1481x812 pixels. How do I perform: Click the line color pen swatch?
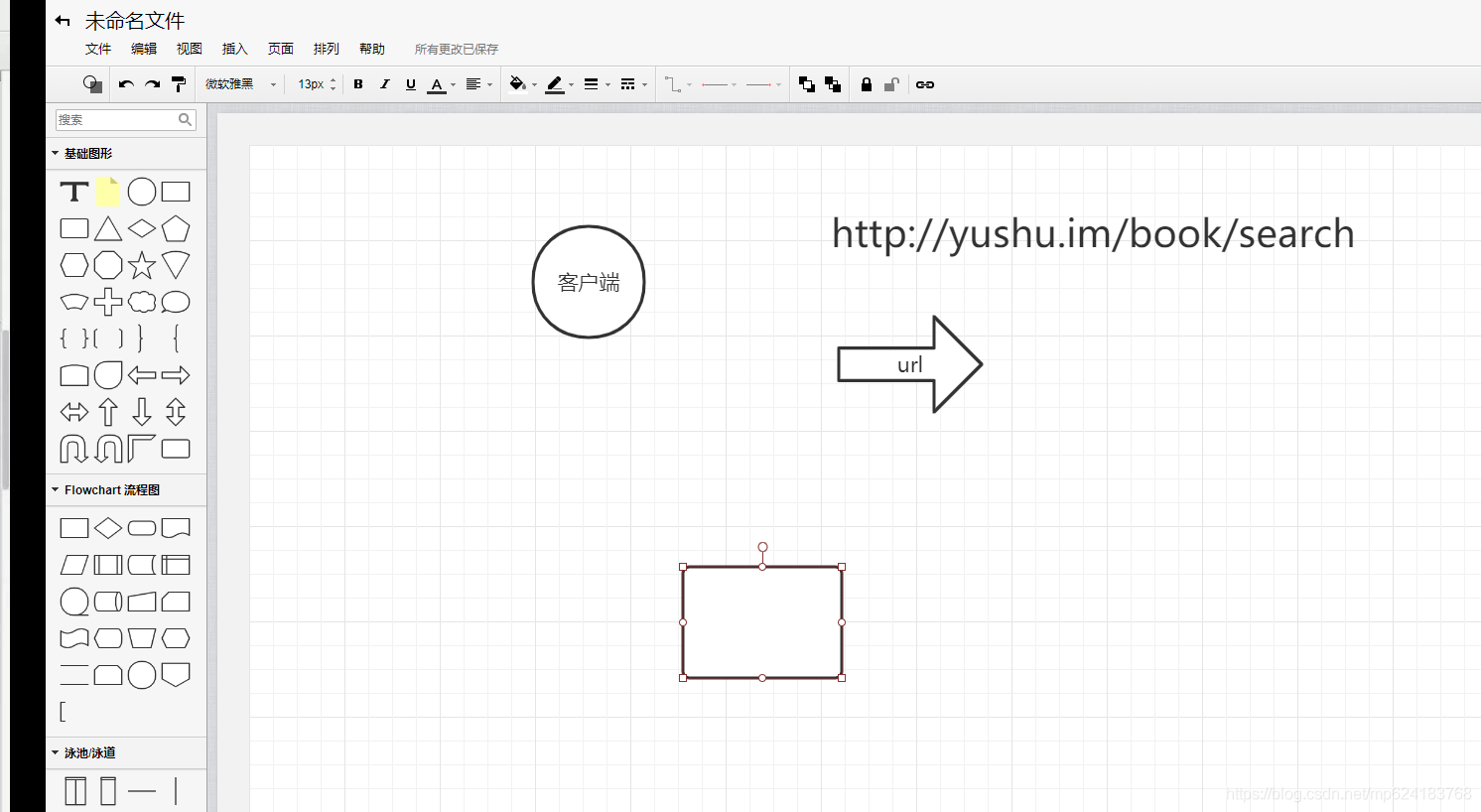[x=555, y=84]
